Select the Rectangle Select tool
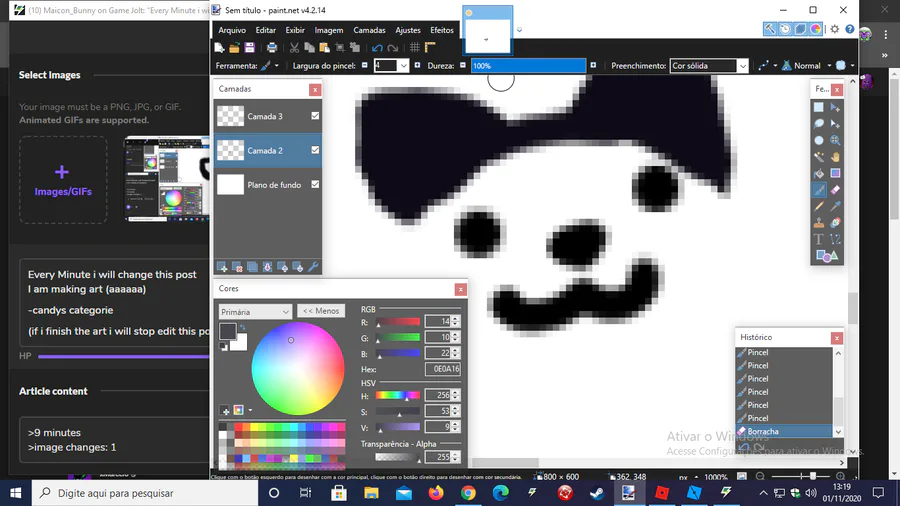900x506 pixels. click(818, 107)
